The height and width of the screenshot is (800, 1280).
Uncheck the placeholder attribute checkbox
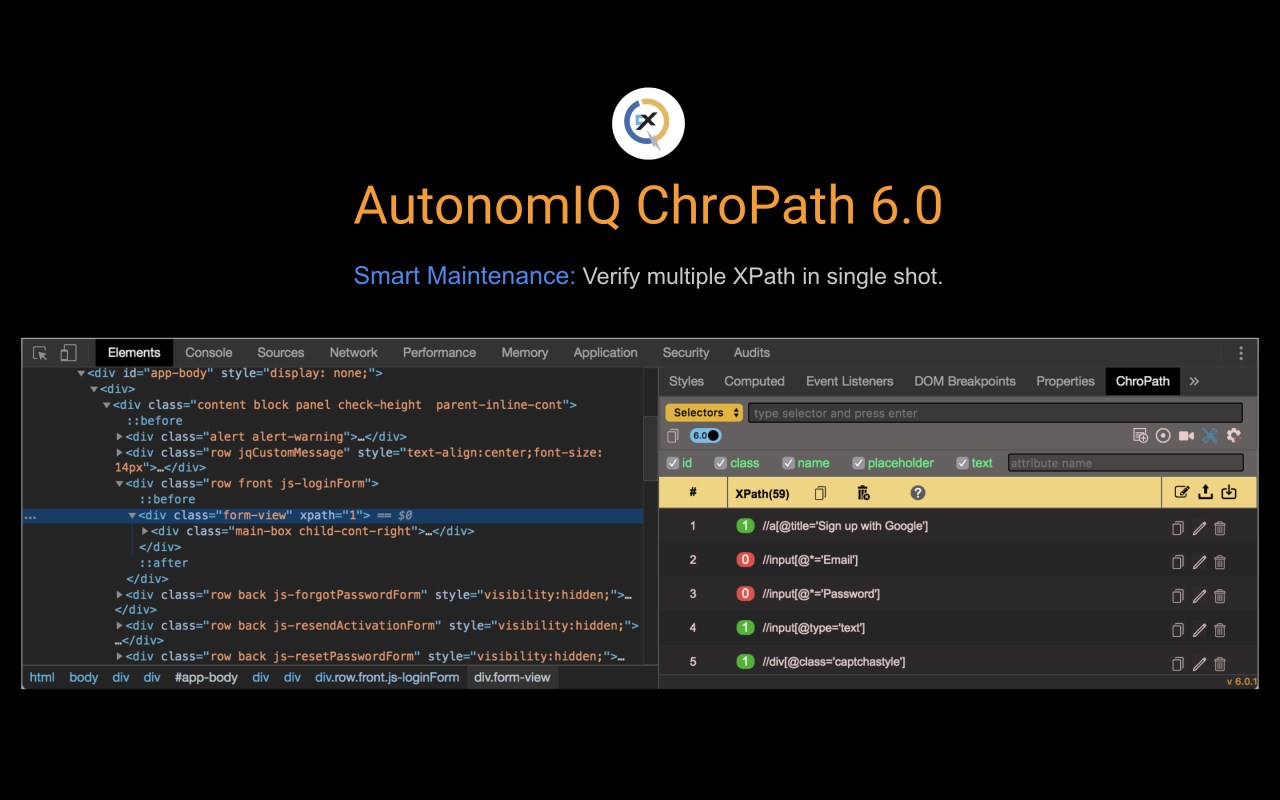(858, 463)
